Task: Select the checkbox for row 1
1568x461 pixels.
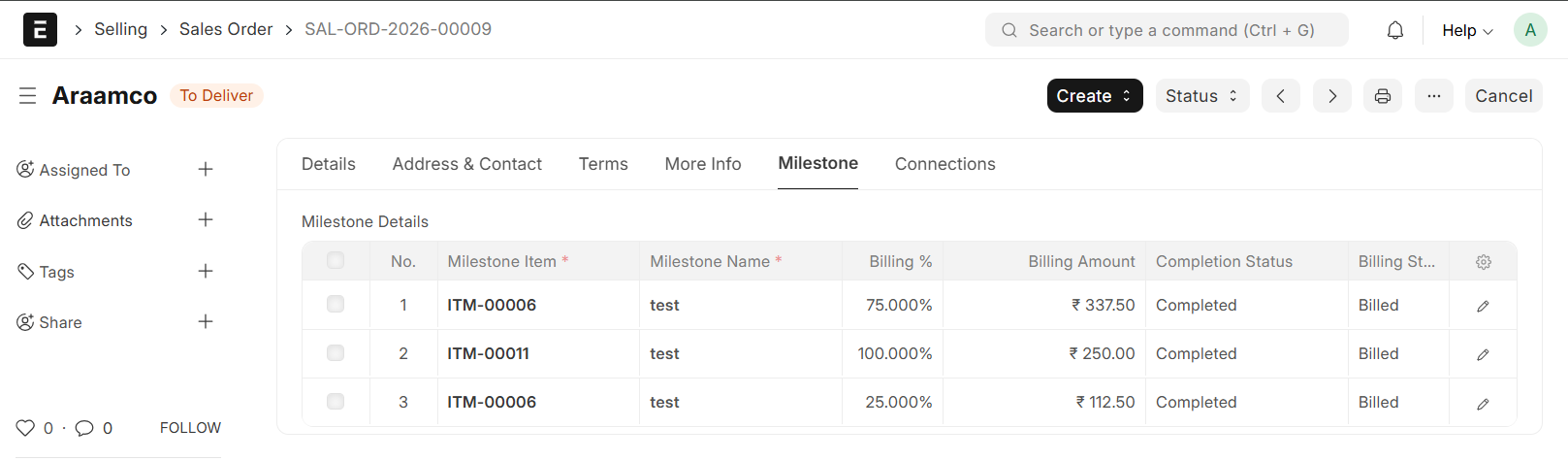Action: point(336,305)
